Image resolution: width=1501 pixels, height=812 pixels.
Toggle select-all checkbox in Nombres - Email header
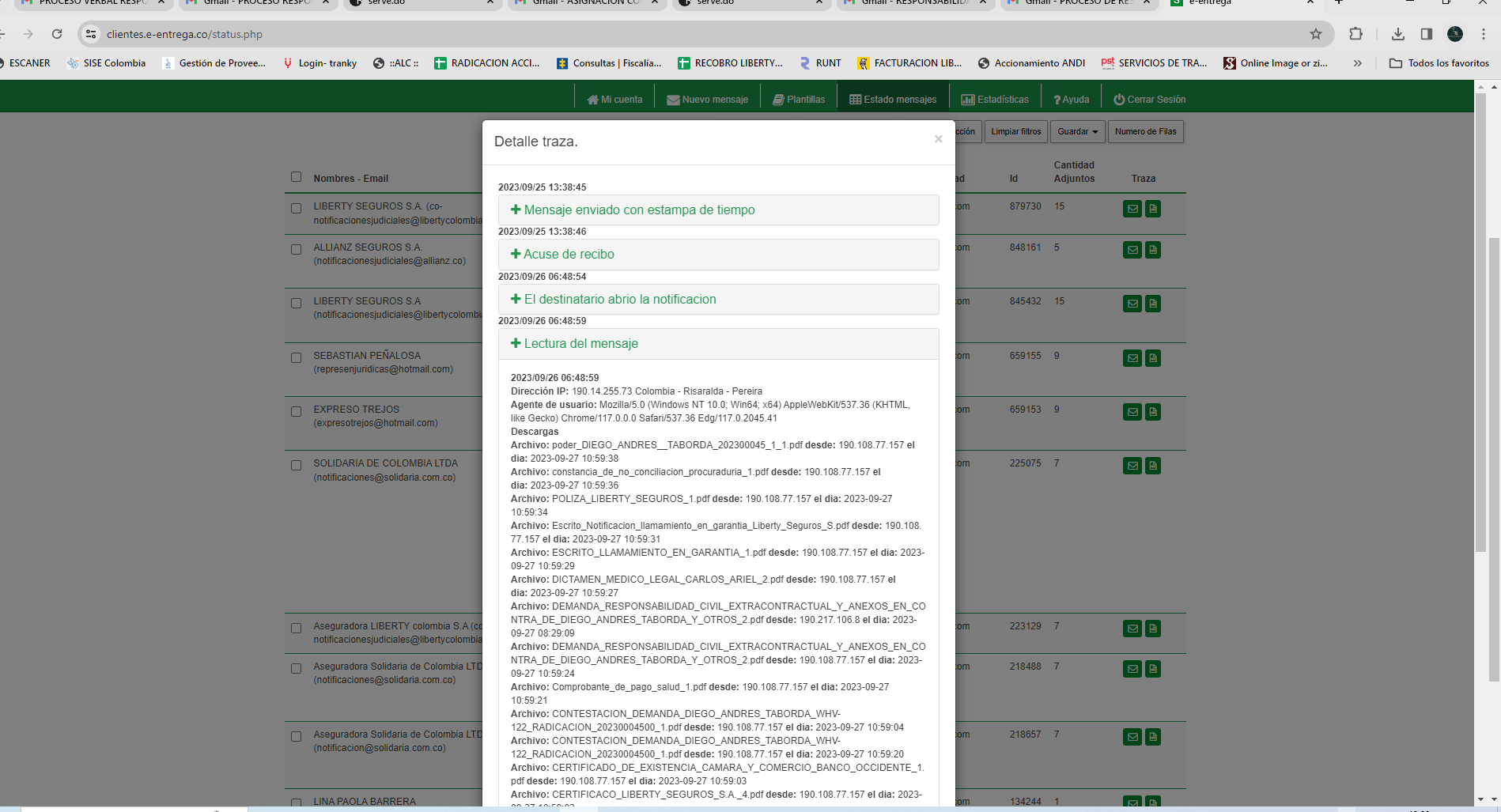point(296,177)
